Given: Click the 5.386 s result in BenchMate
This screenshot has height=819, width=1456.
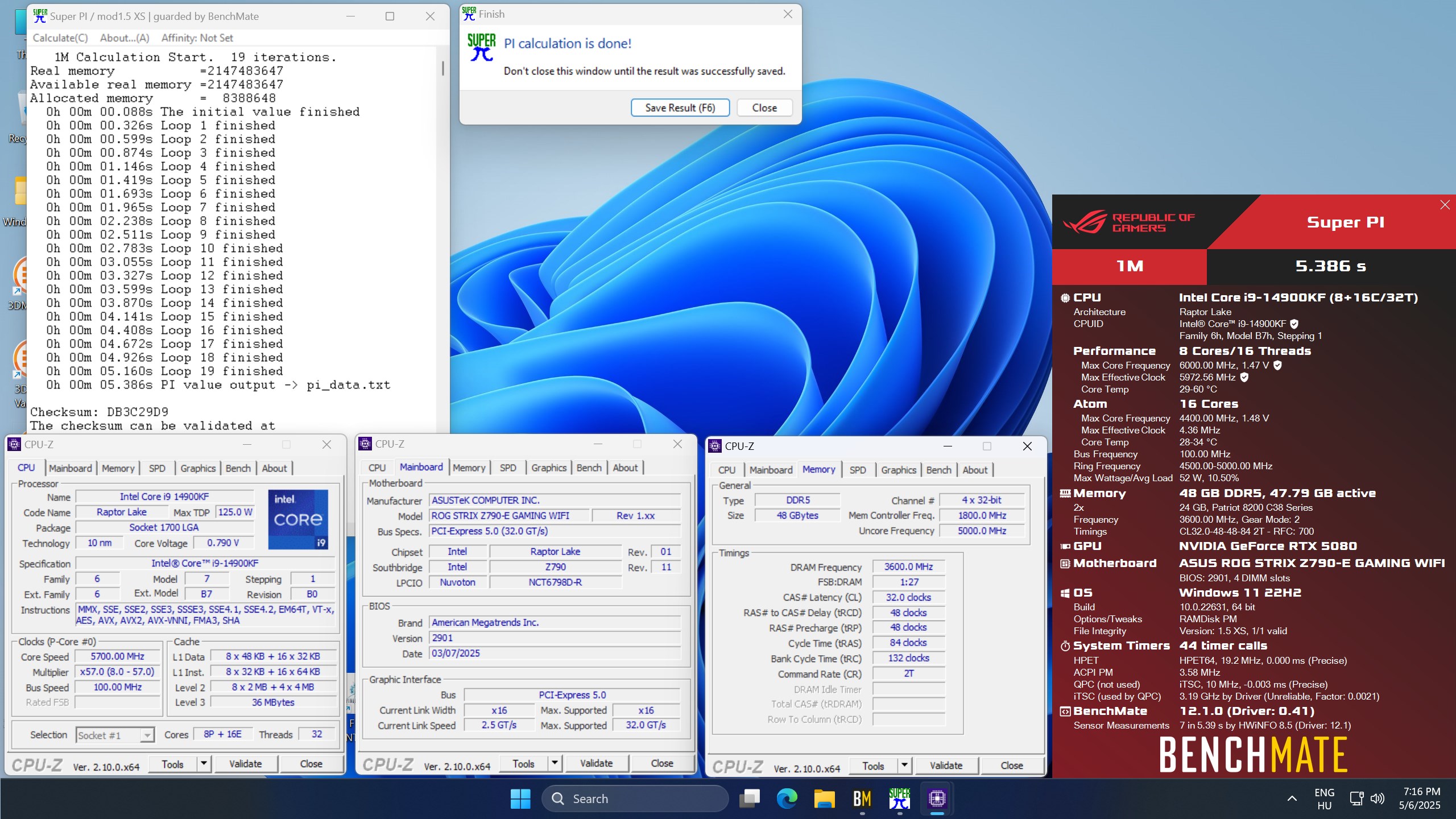Looking at the screenshot, I should pyautogui.click(x=1330, y=266).
